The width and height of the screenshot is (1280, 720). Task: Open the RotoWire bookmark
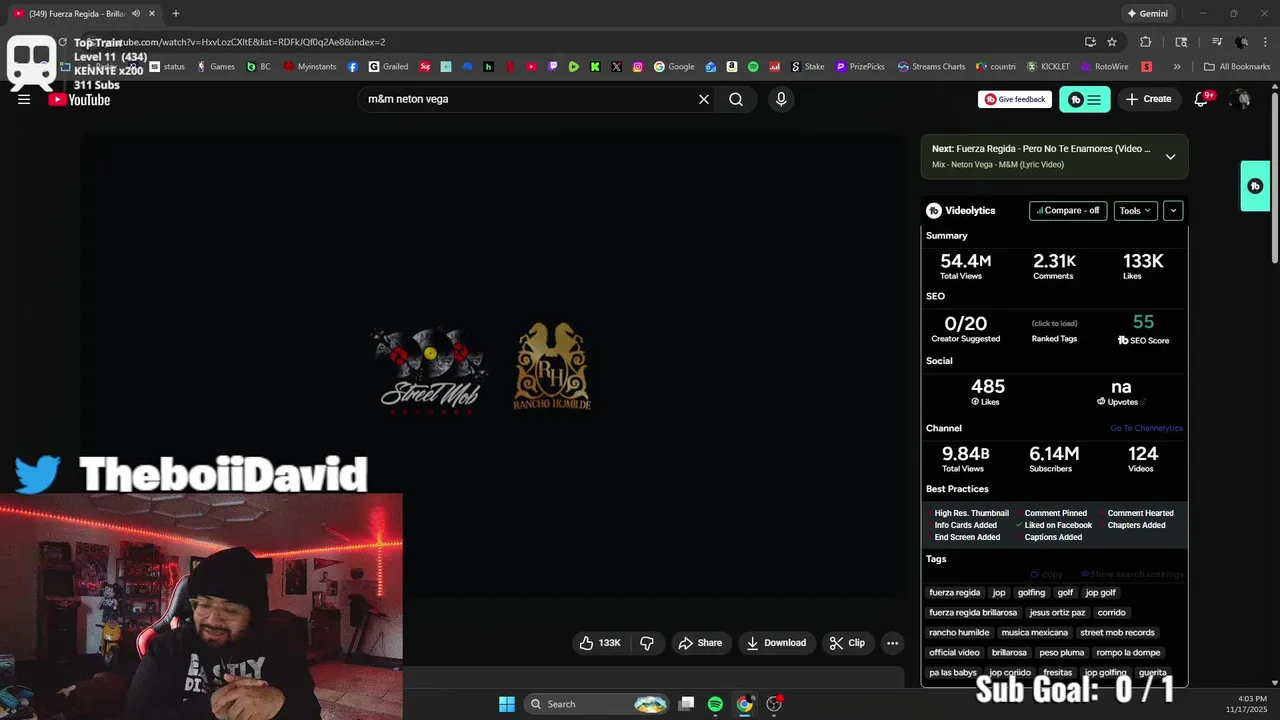tap(1105, 67)
